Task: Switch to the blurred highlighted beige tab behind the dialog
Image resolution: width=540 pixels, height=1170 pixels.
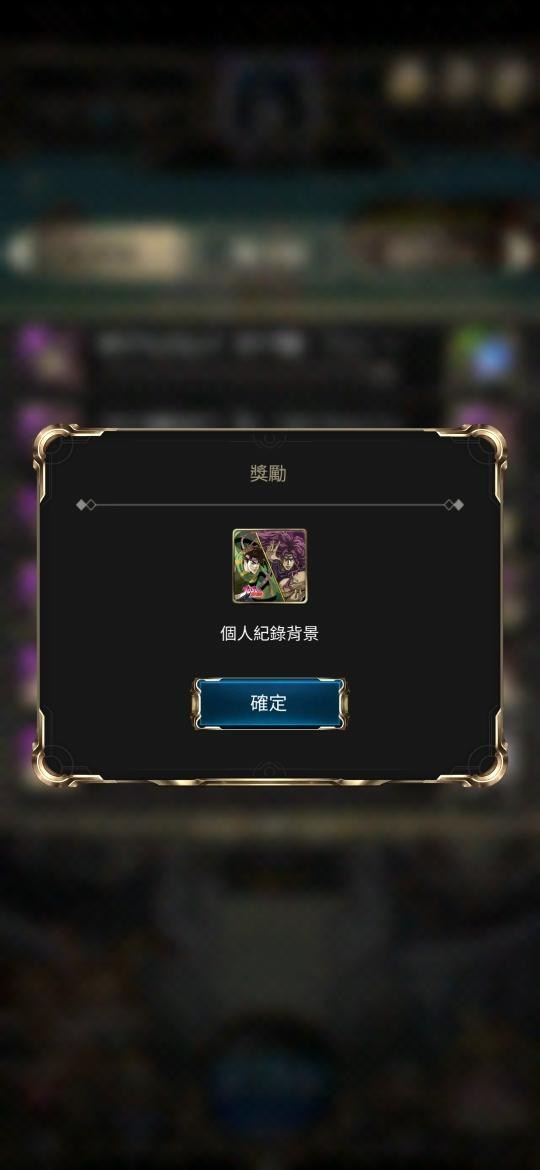Action: (x=112, y=251)
